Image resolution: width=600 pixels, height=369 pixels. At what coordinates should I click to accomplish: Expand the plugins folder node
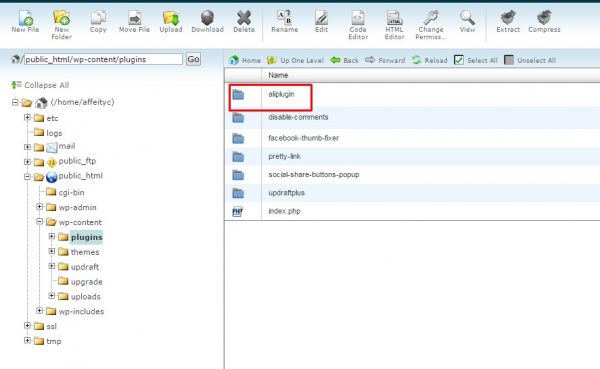tap(52, 236)
